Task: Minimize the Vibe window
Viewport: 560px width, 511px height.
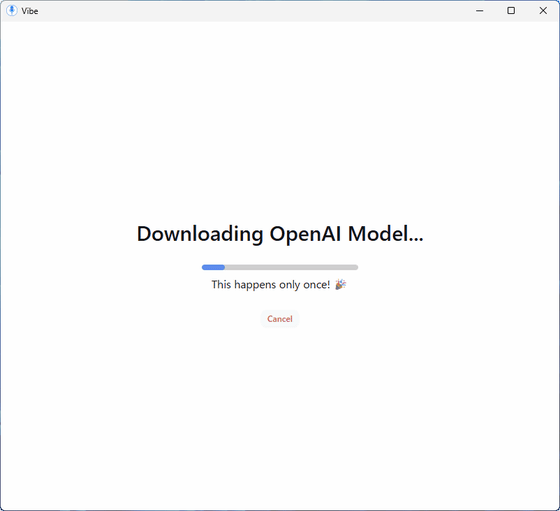Action: click(479, 11)
